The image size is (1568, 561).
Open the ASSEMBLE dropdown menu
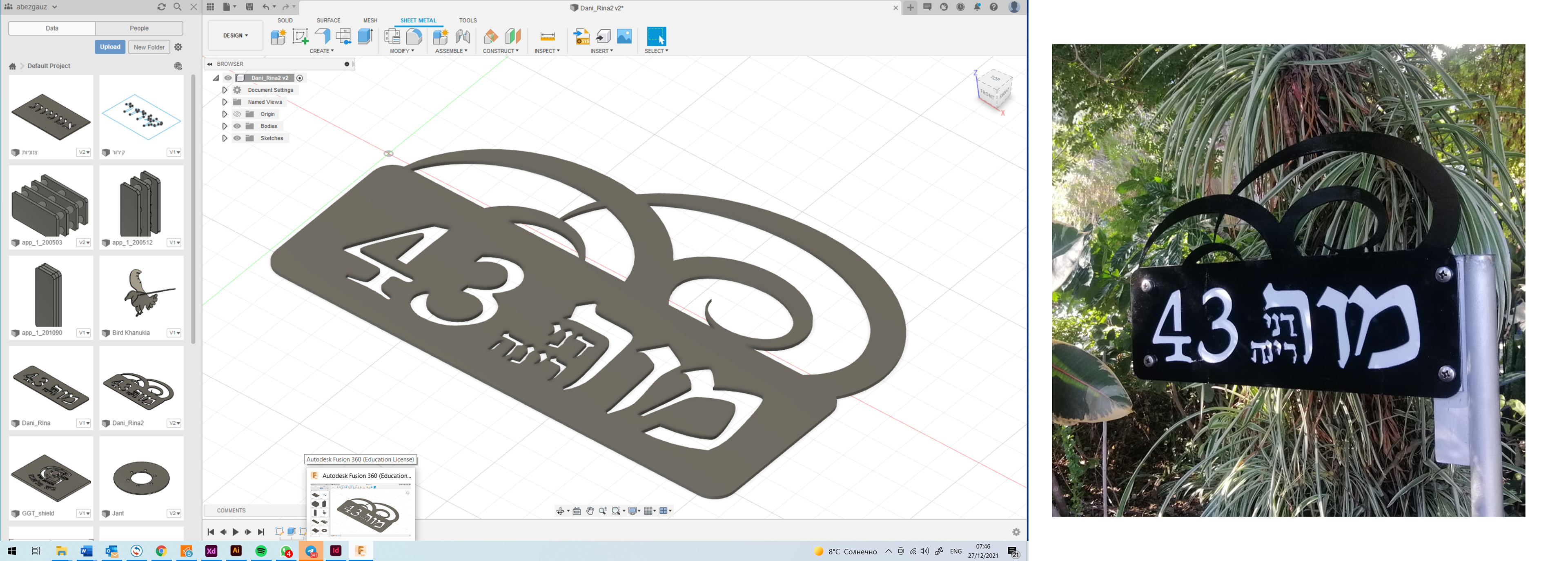click(x=451, y=51)
